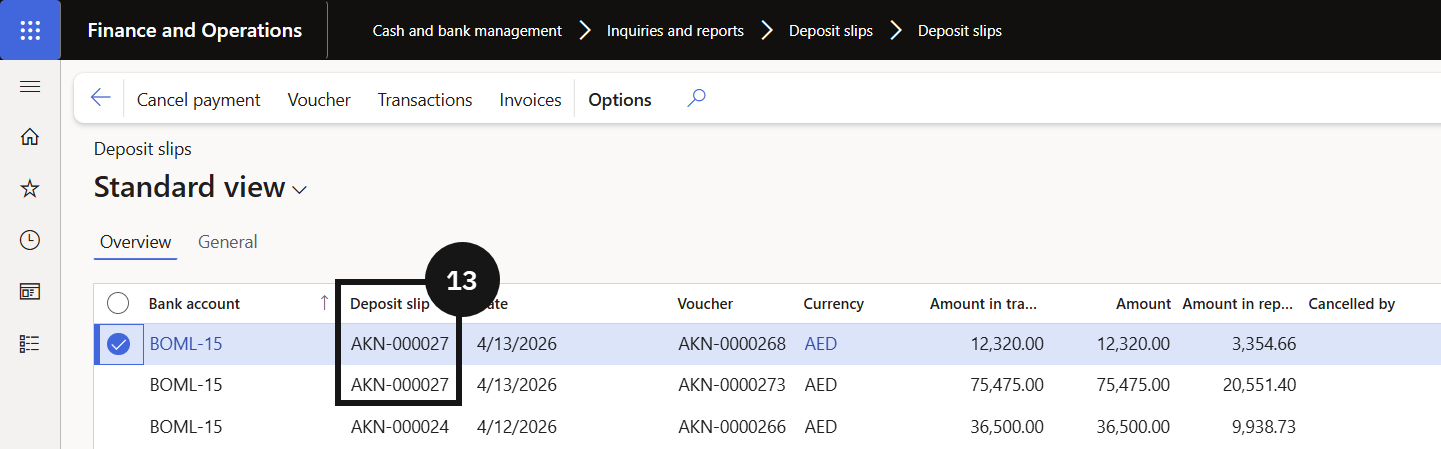Click deposit slip AKN-000024
The height and width of the screenshot is (449, 1441).
pos(400,427)
